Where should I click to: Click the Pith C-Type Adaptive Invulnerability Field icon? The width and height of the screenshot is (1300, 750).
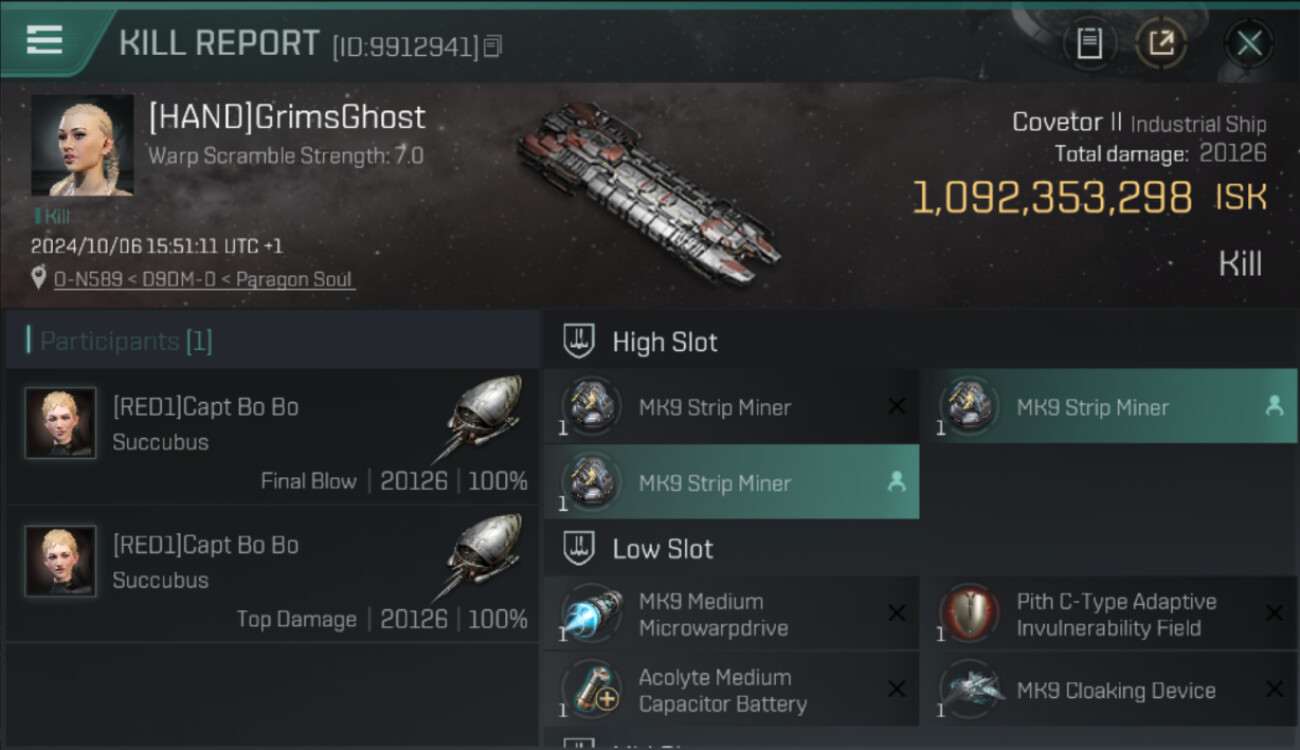click(x=970, y=613)
